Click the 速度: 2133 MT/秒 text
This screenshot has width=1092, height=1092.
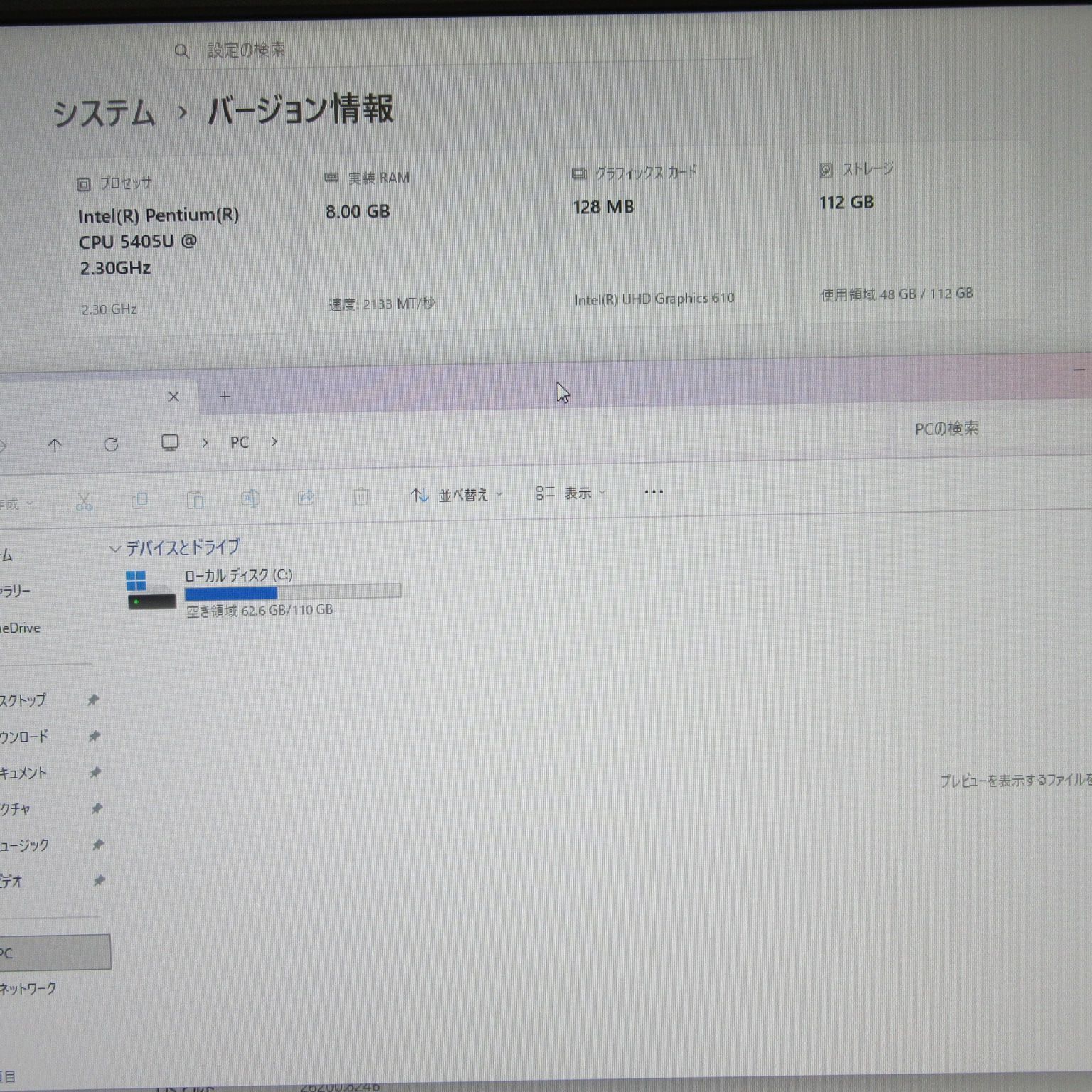(x=382, y=304)
